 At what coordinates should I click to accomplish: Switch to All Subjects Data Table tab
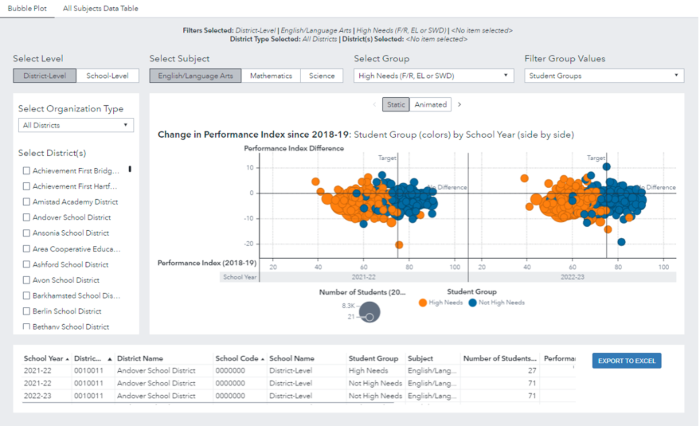(100, 8)
